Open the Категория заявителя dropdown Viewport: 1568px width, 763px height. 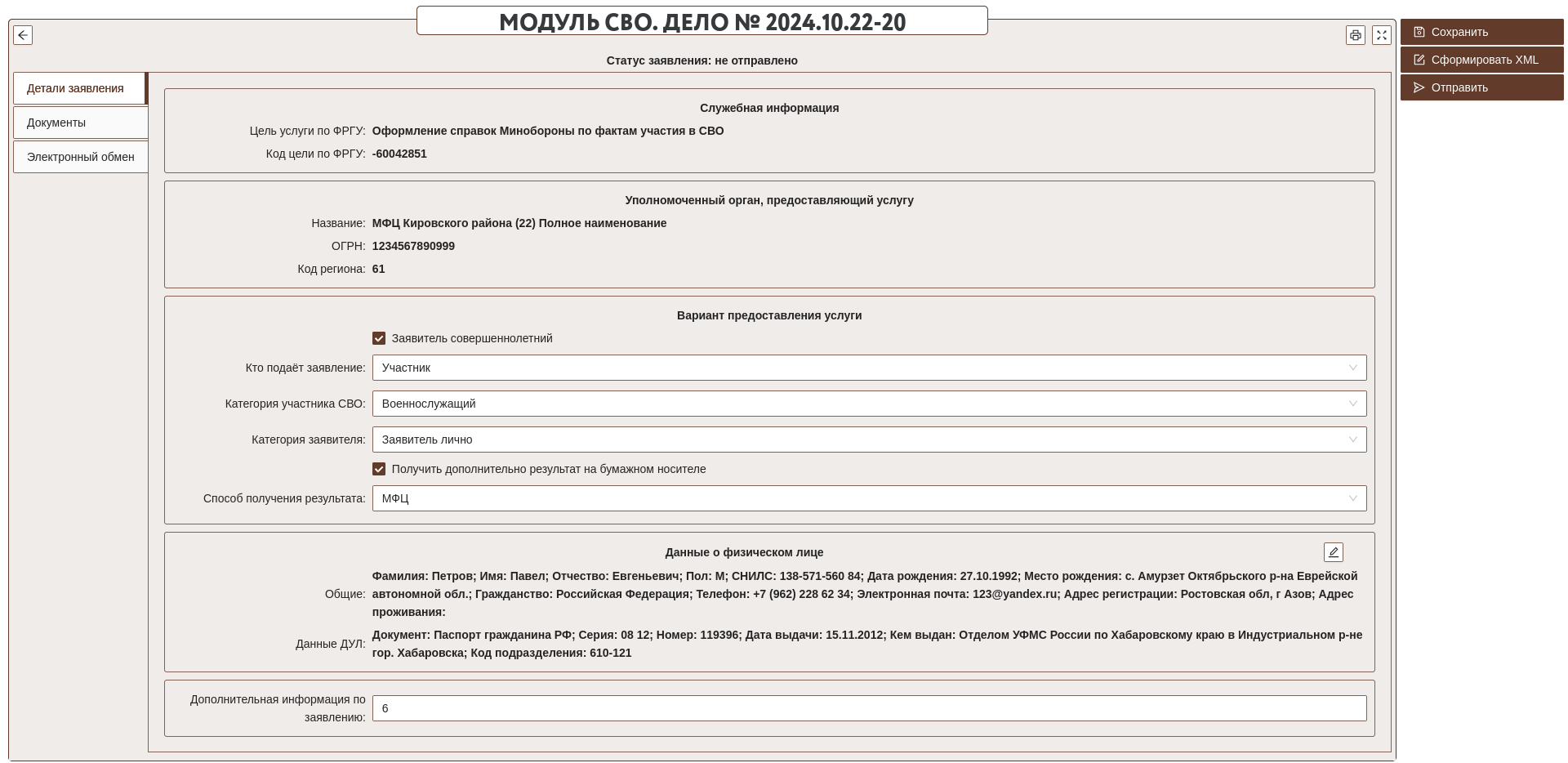click(x=869, y=440)
